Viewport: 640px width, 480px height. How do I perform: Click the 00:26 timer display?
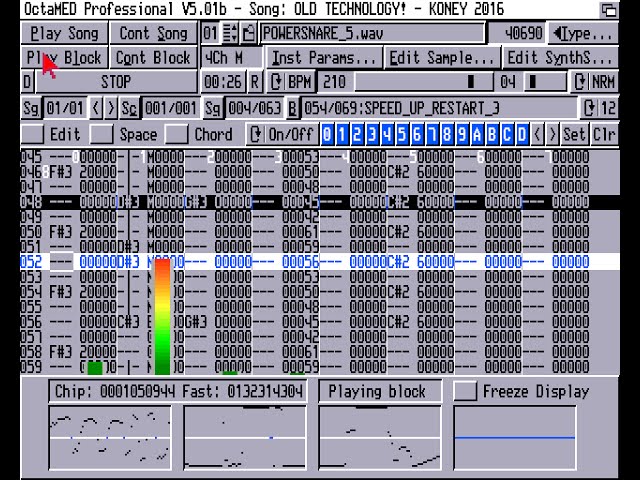(x=223, y=82)
